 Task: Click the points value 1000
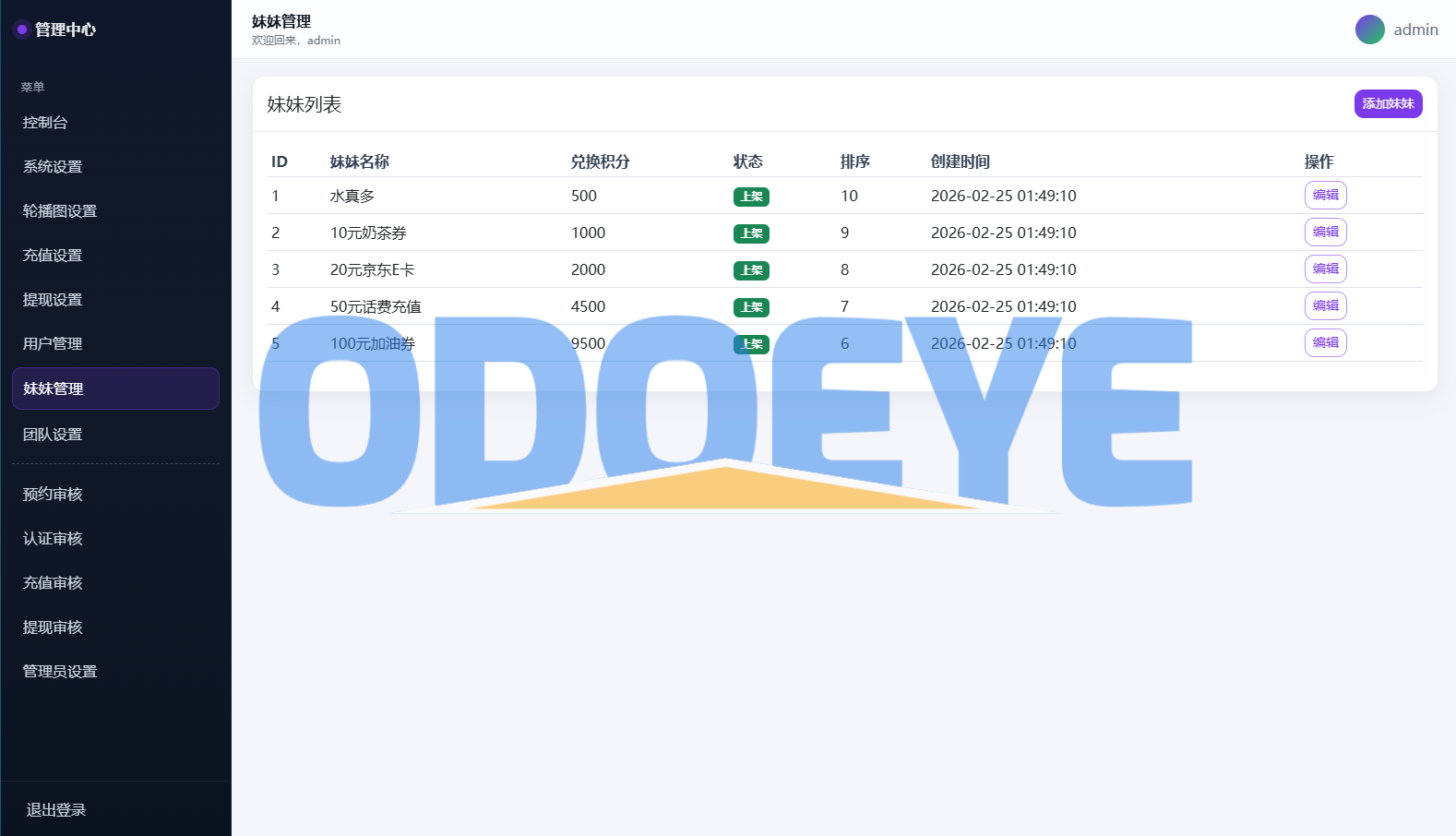point(589,233)
